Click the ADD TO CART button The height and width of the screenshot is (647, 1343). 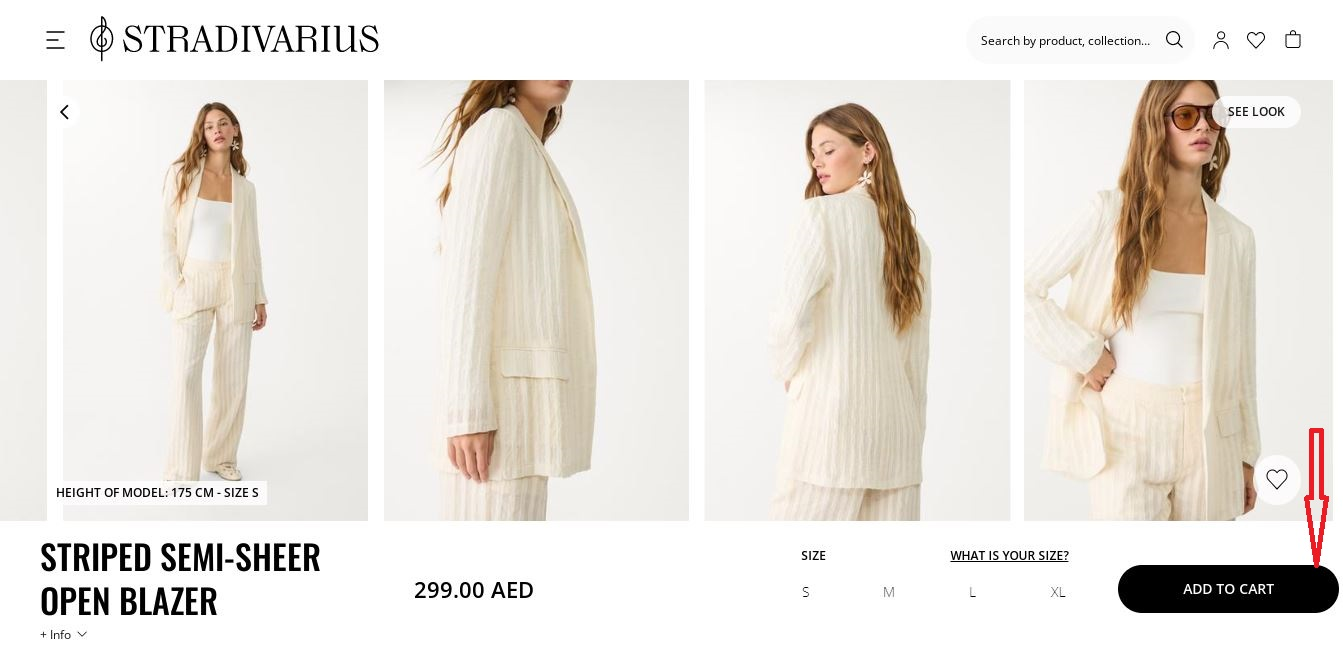(x=1228, y=589)
